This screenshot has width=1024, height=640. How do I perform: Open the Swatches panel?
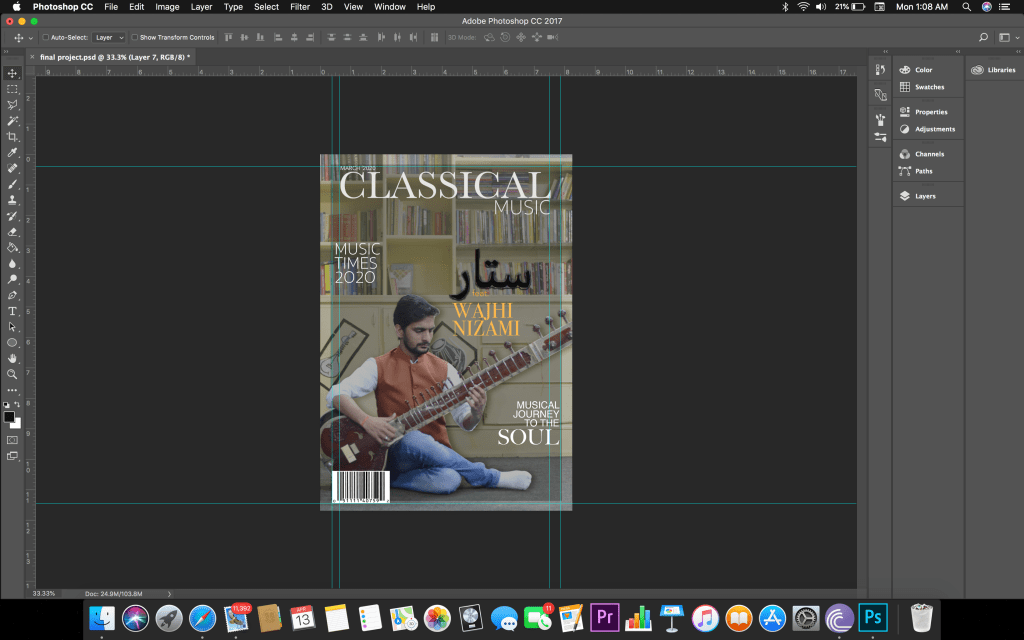pos(928,87)
